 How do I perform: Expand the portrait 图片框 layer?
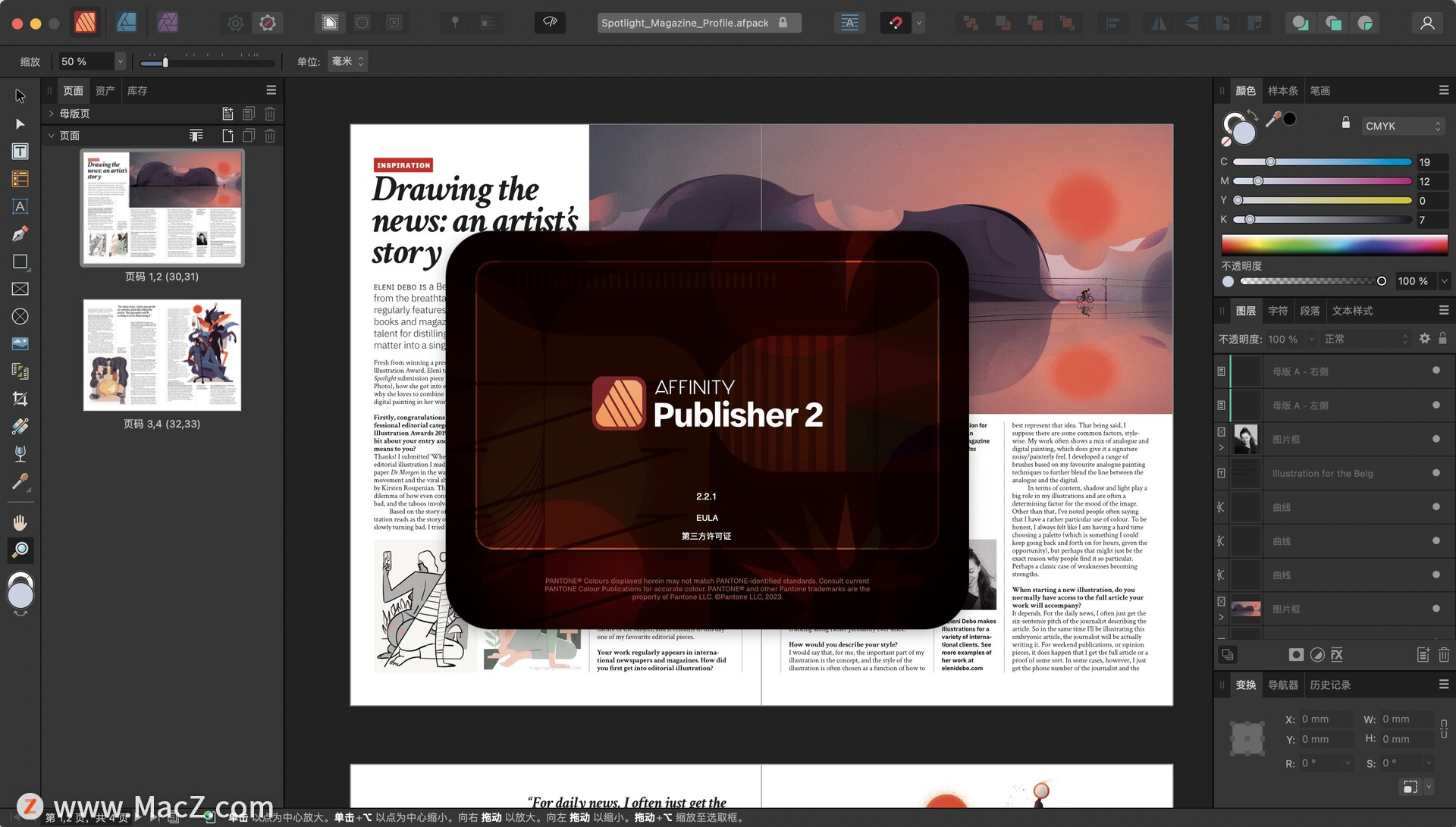[1221, 448]
